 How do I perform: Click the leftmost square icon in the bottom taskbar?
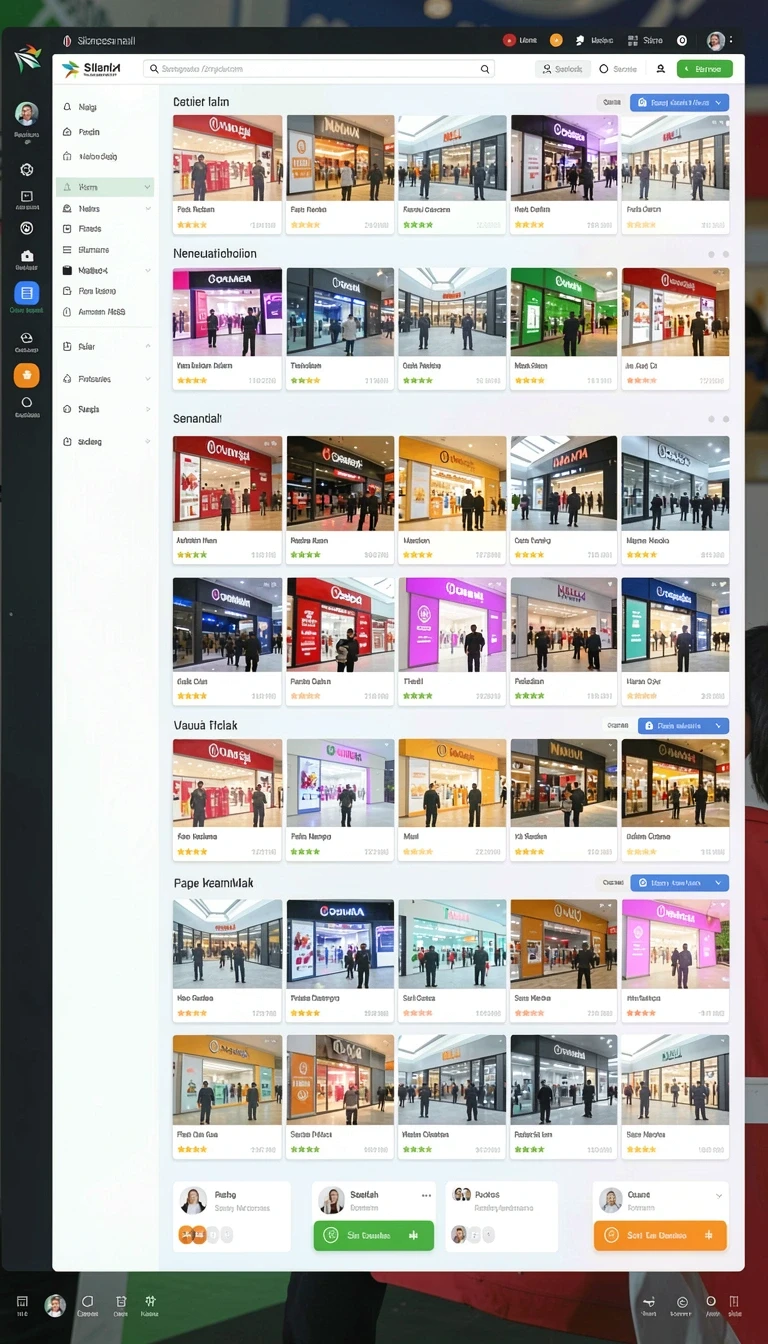(22, 1302)
